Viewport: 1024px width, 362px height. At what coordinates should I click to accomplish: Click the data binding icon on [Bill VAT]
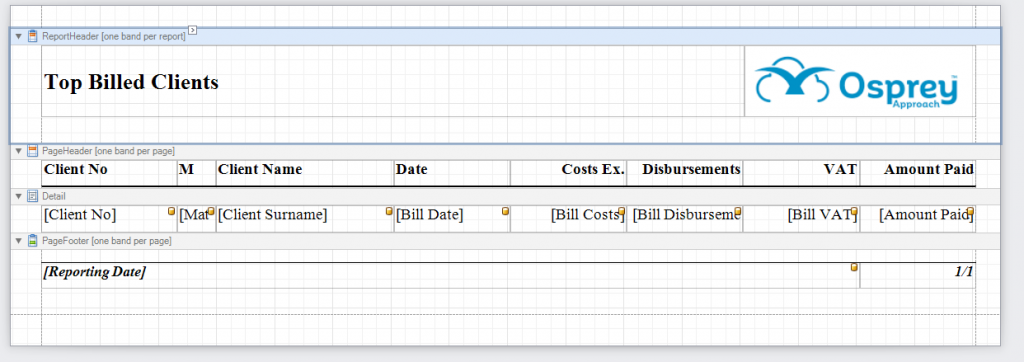854,211
